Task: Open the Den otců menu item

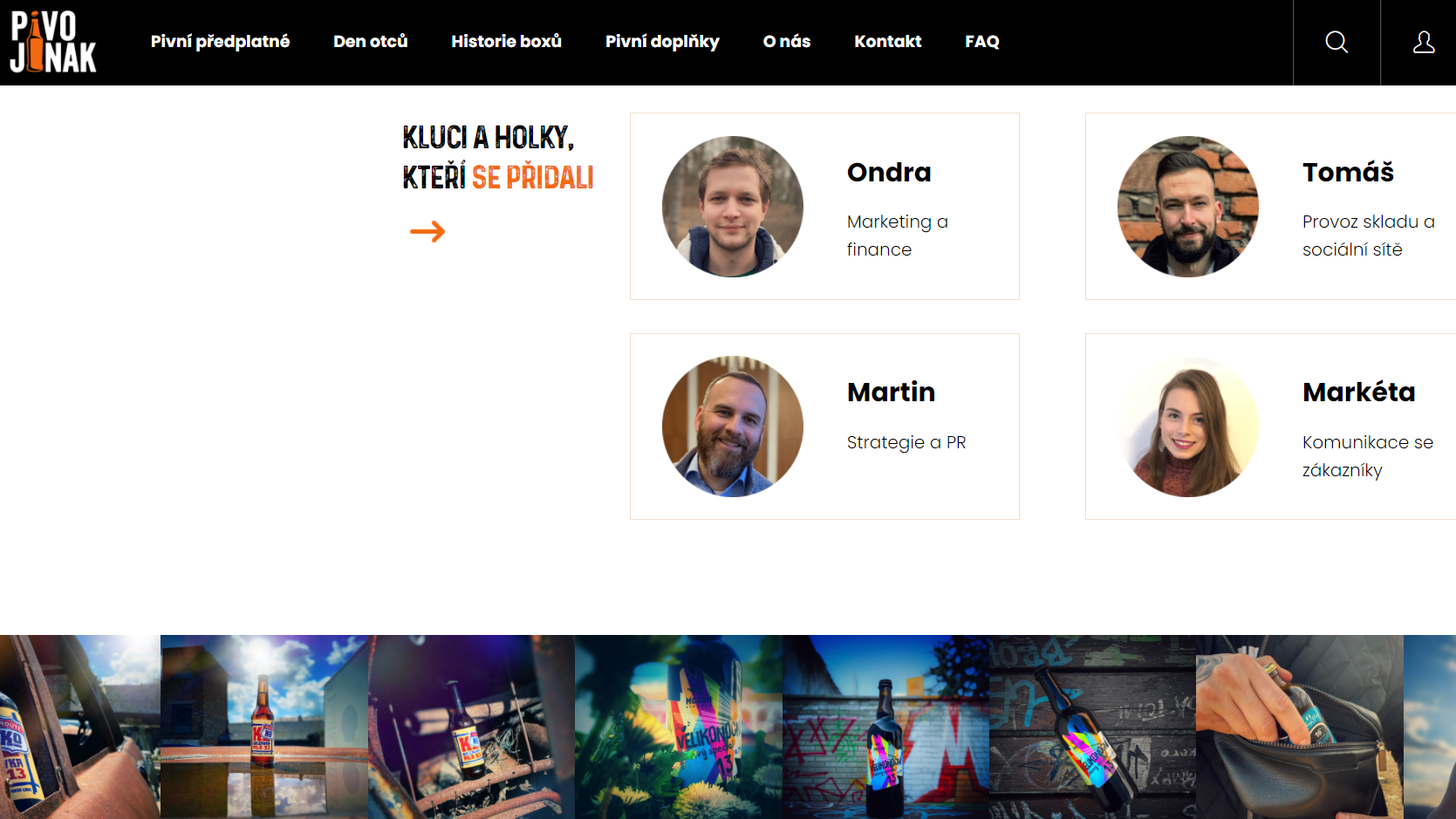Action: (370, 42)
